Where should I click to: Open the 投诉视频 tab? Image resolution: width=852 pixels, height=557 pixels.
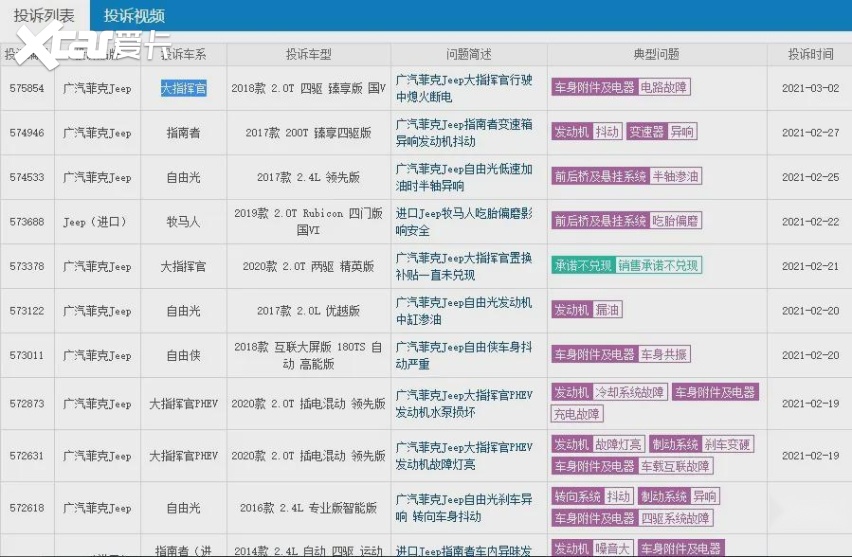coord(134,15)
